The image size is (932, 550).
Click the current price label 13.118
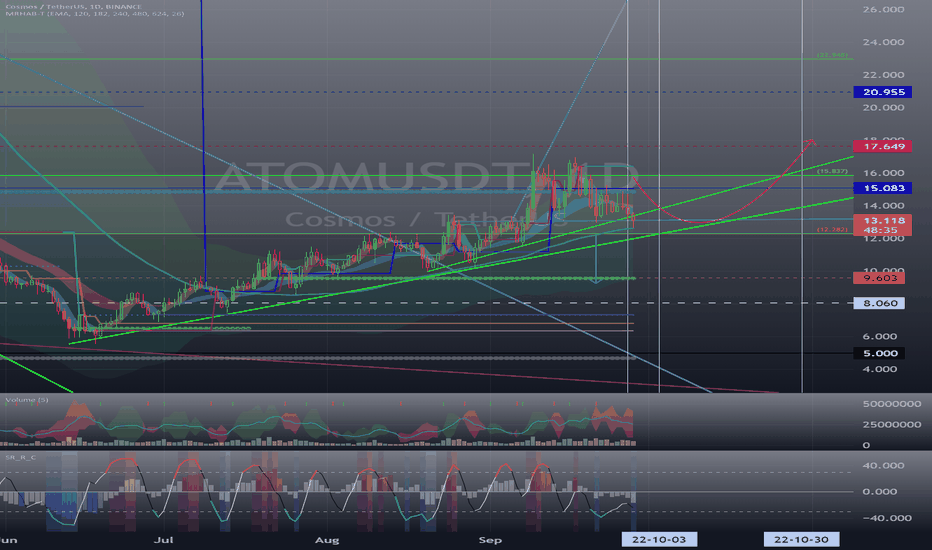[x=883, y=221]
